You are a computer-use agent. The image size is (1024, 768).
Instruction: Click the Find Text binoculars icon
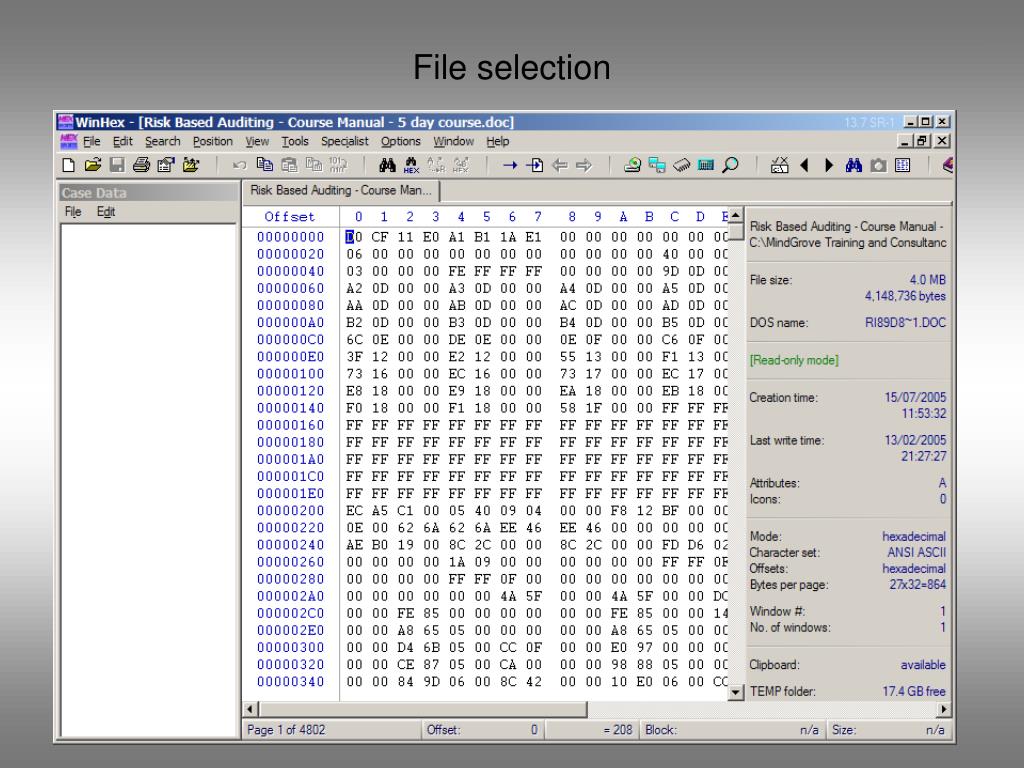[387, 165]
